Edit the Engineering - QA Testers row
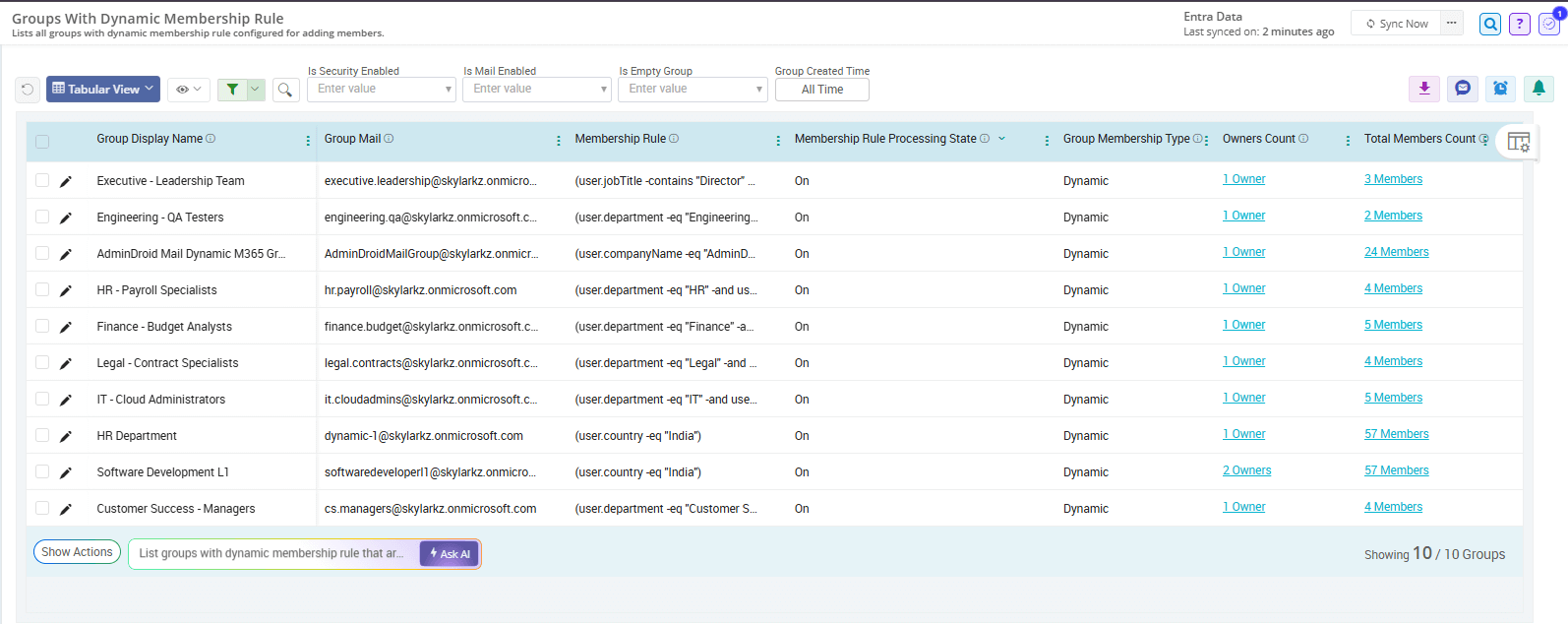Screen dimensions: 1568x624 [x=66, y=218]
